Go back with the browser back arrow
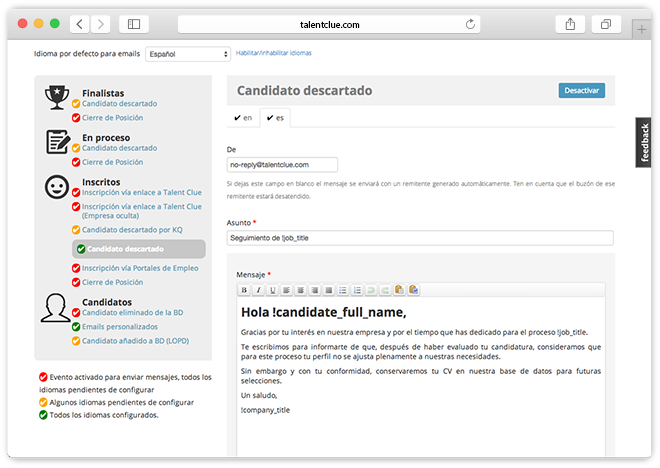Screen dimensions: 660x468 click(80, 24)
